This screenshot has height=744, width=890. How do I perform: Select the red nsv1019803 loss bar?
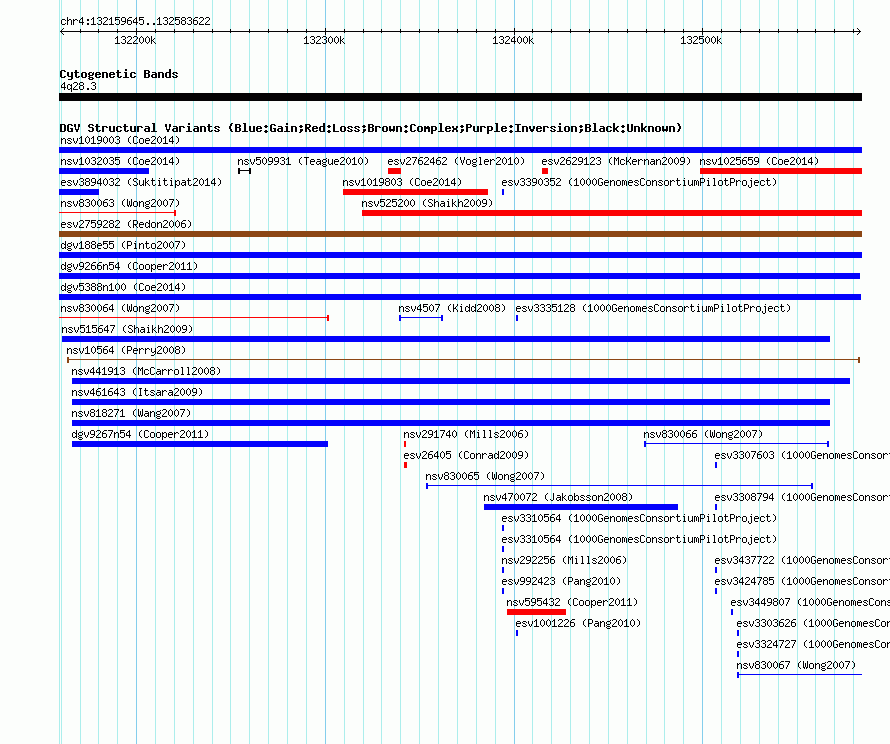click(415, 192)
